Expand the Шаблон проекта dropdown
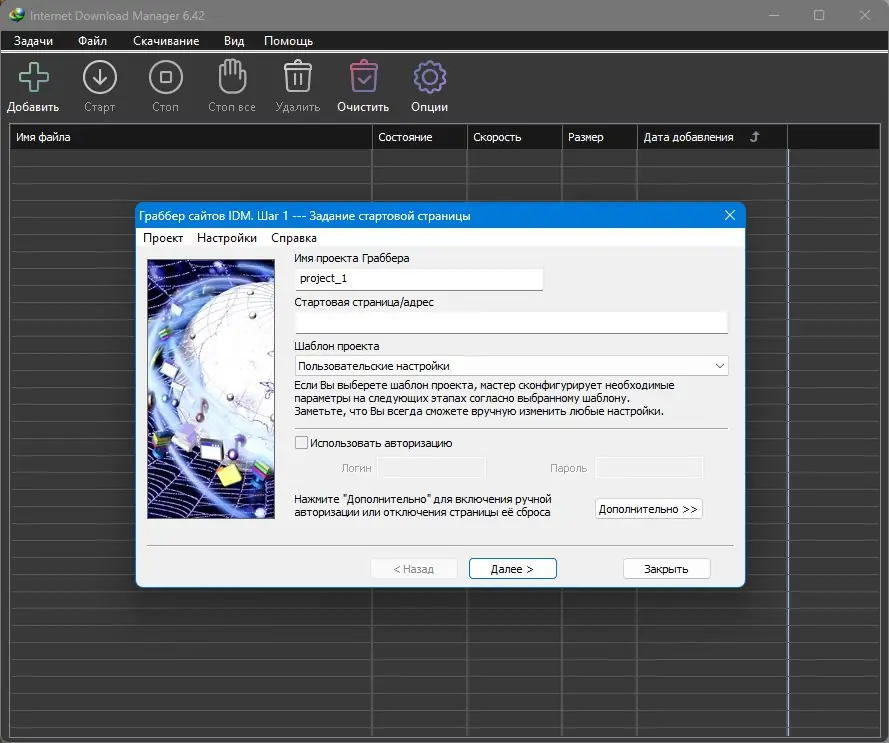Image resolution: width=889 pixels, height=743 pixels. (511, 366)
